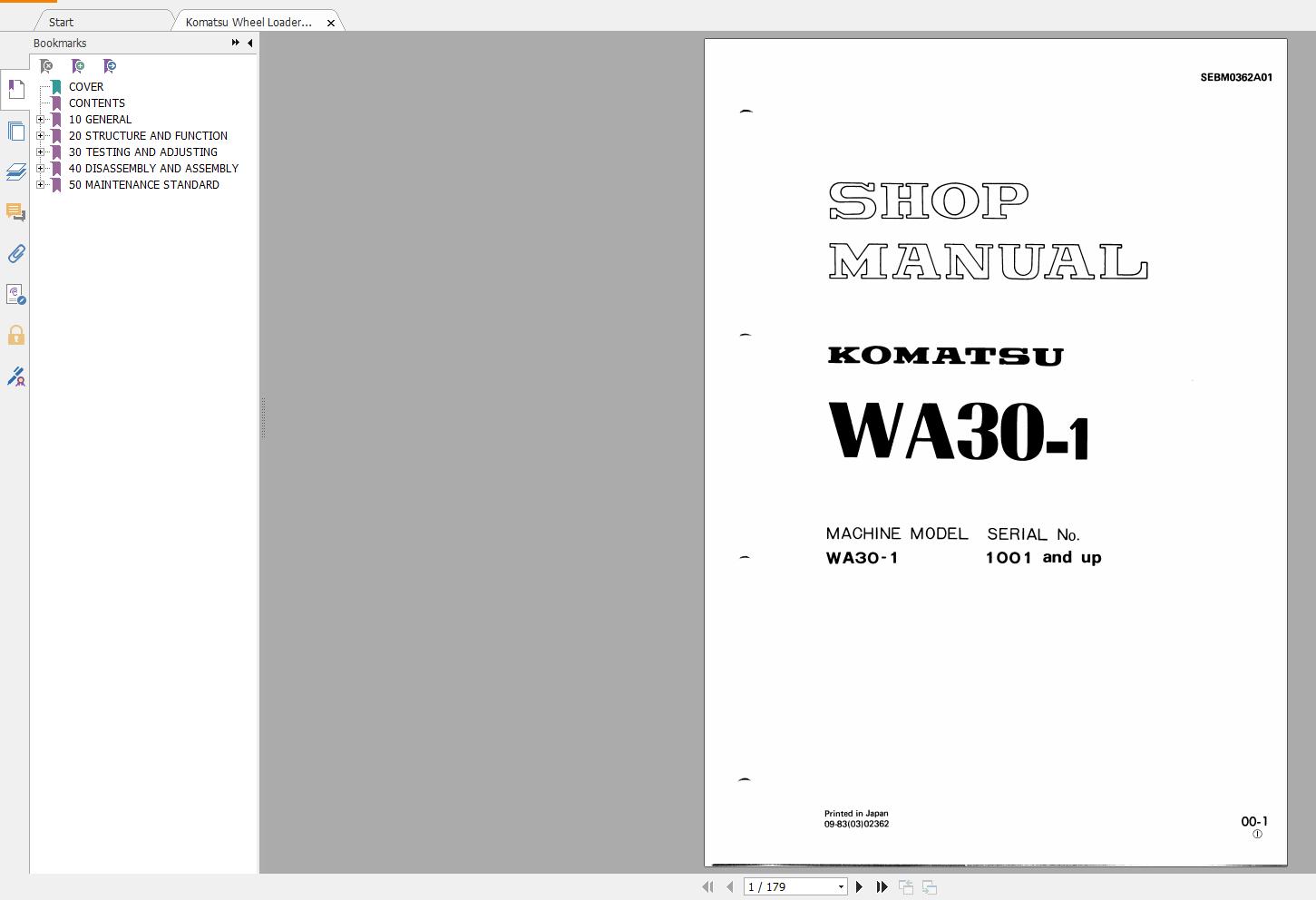Click the SHOP MANUAL title text
The height and width of the screenshot is (900, 1316).
point(988,230)
